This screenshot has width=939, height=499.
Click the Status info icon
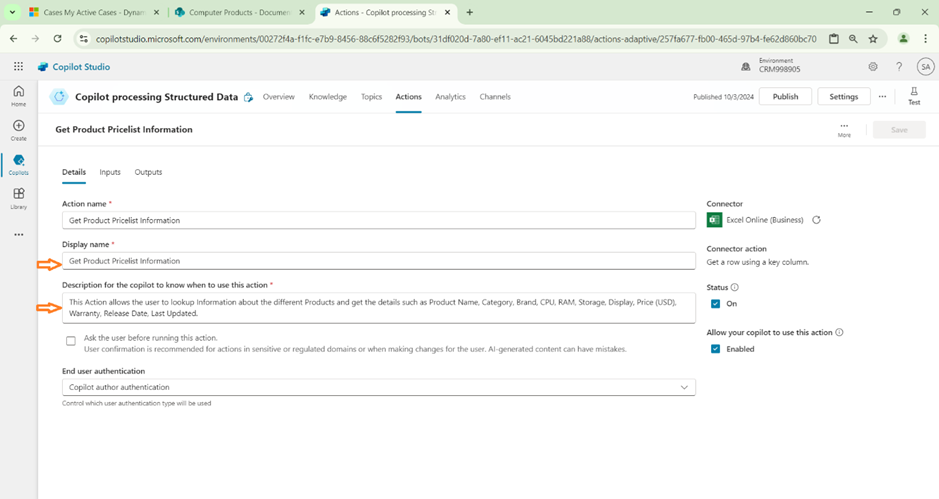click(x=735, y=287)
